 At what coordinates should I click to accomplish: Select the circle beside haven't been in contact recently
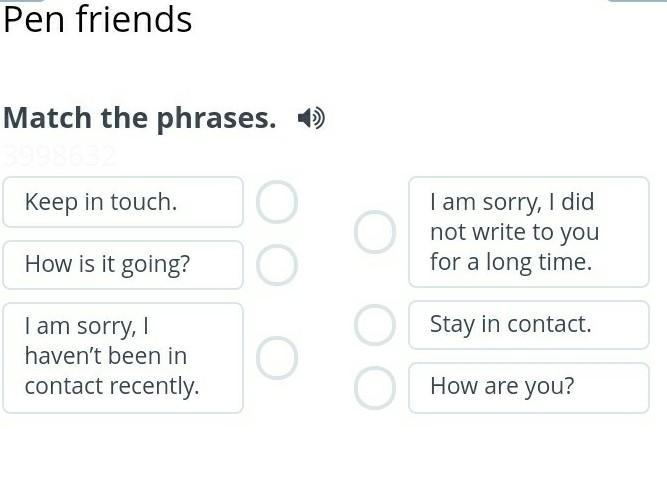click(277, 358)
